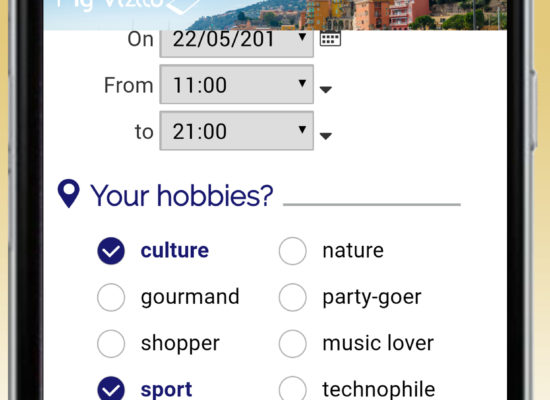Enable the nature hobby option
Viewport: 550px width, 400px height.
[293, 251]
